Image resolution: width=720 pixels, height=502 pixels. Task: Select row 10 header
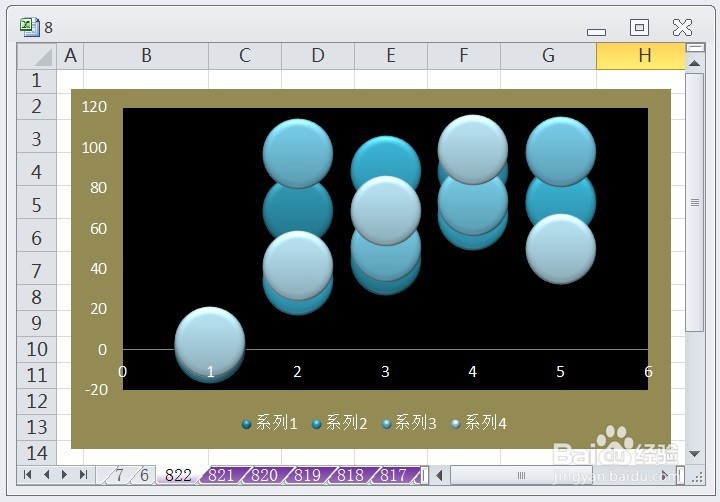tap(37, 350)
